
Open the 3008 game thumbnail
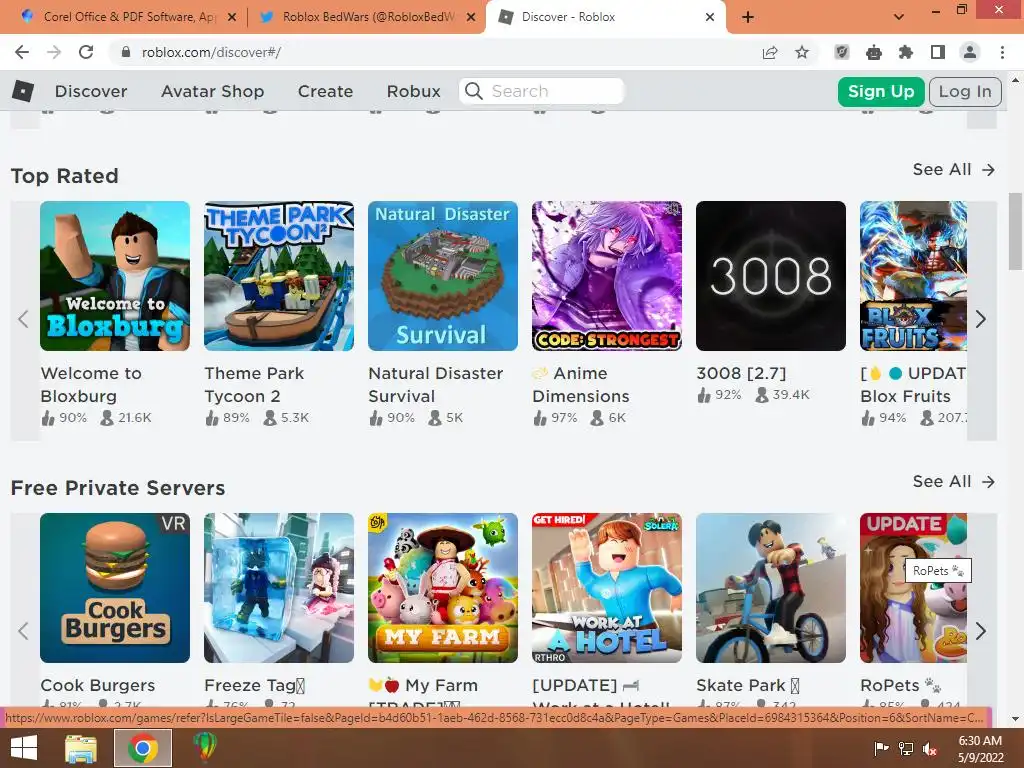[771, 276]
